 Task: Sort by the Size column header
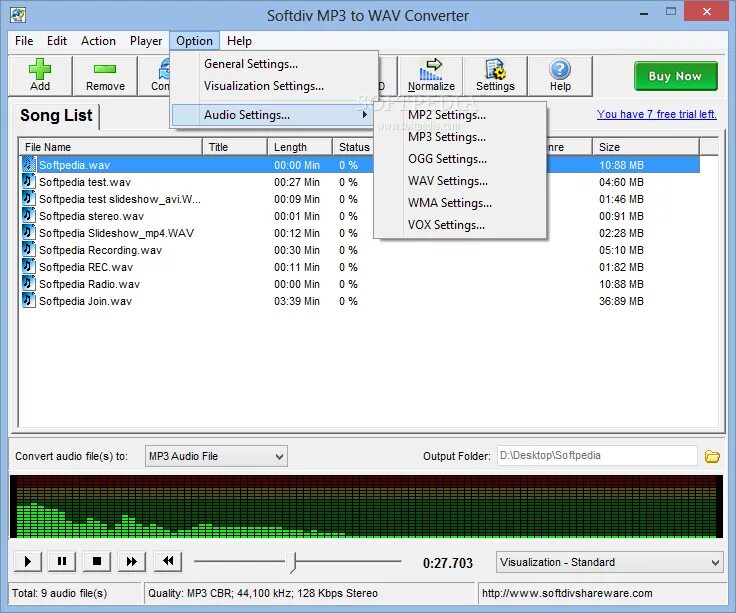(646, 147)
